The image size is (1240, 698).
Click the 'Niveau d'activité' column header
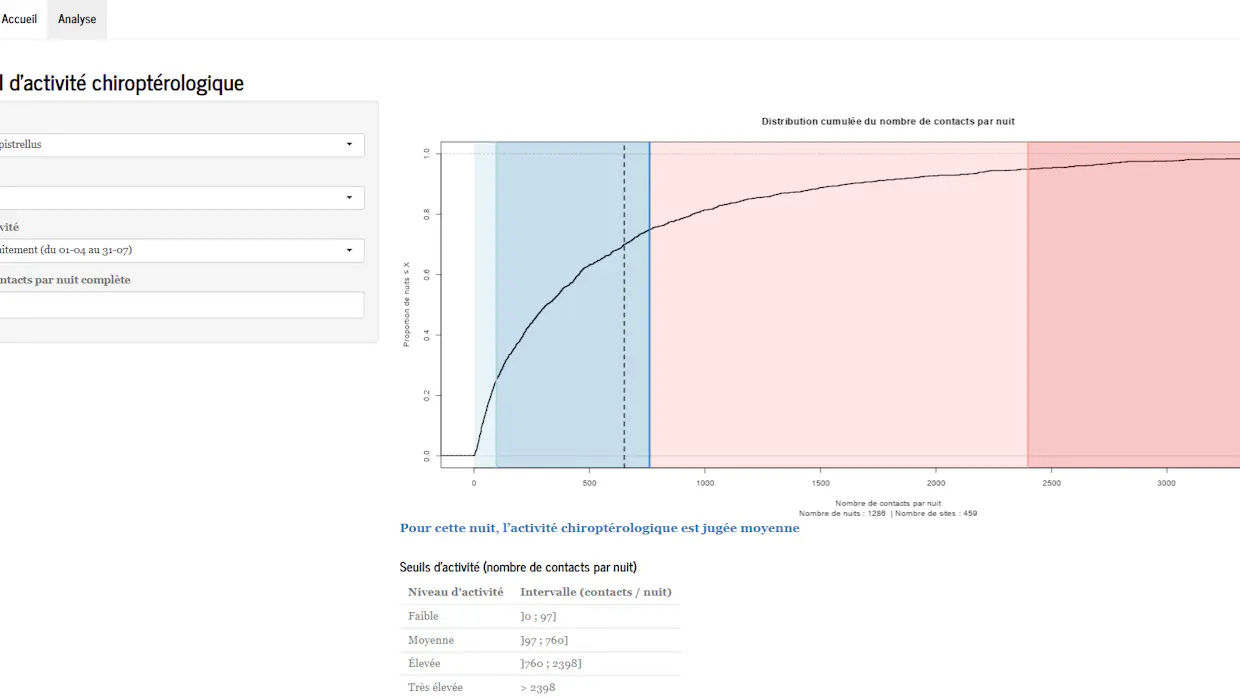[455, 592]
